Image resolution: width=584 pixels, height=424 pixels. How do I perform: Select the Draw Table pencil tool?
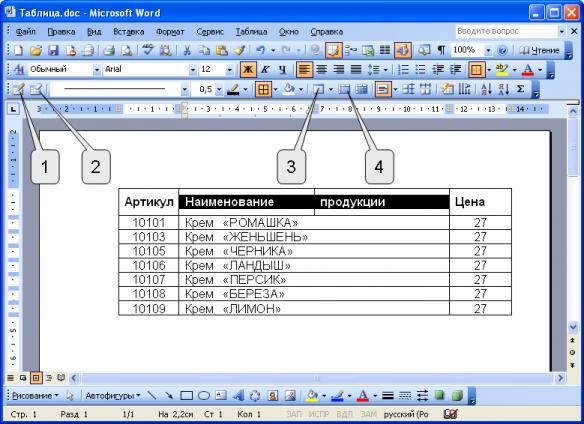tap(19, 89)
